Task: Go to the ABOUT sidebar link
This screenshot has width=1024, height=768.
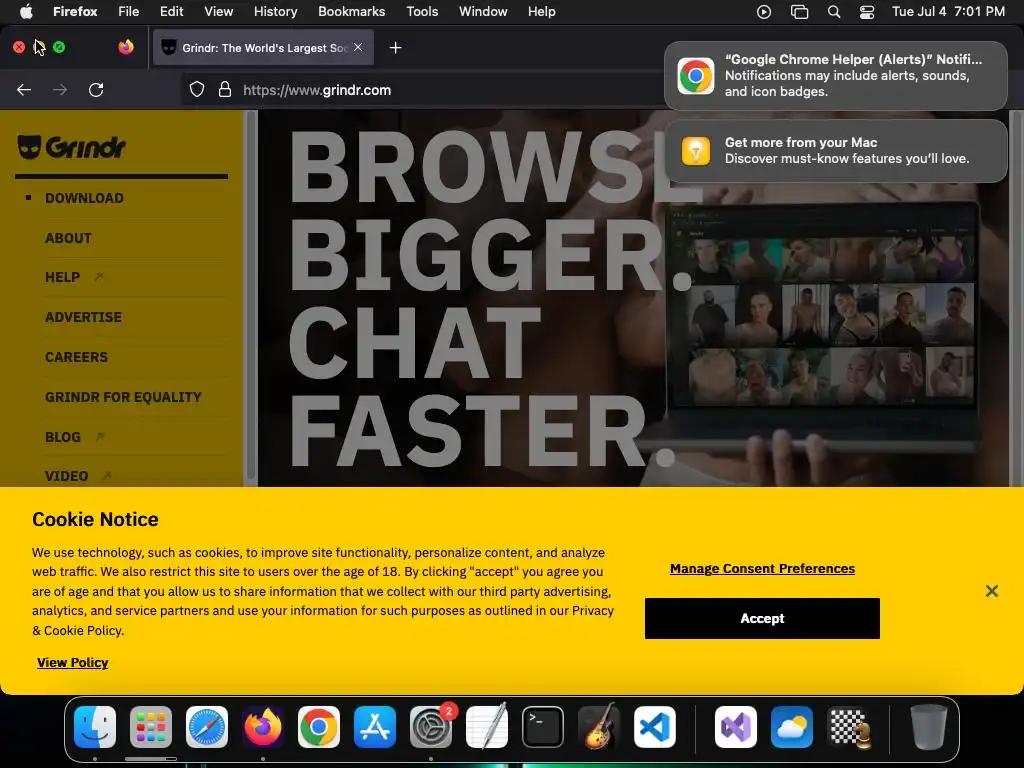Action: [x=69, y=238]
